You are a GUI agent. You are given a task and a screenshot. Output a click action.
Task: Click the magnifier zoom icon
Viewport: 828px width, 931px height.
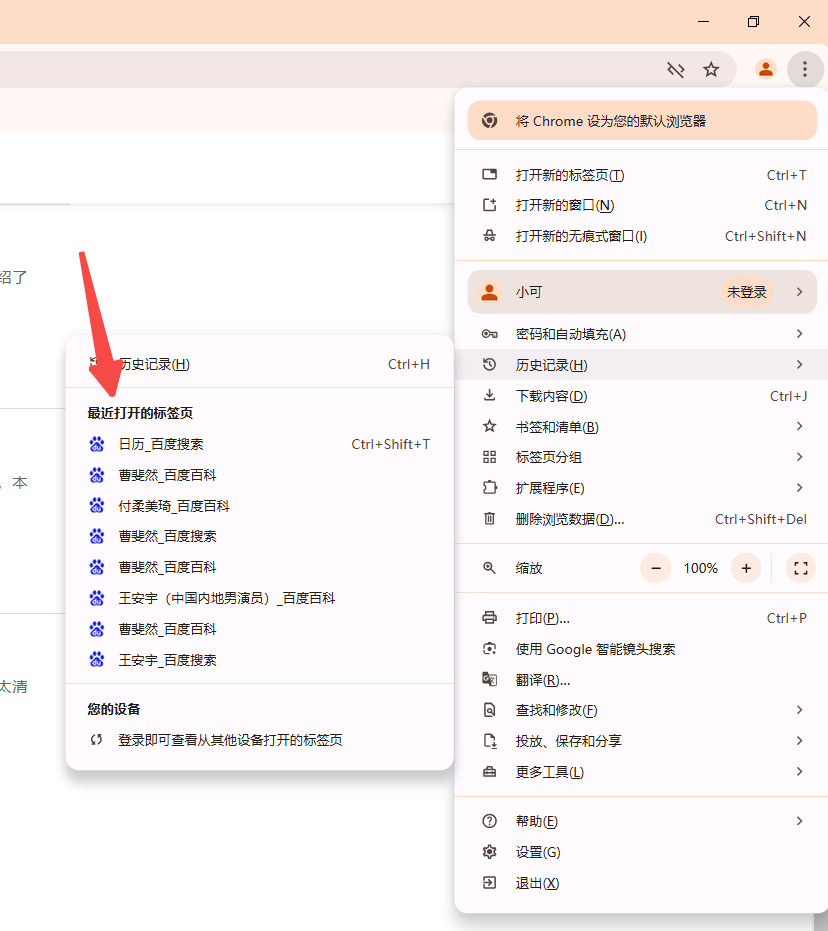click(489, 568)
